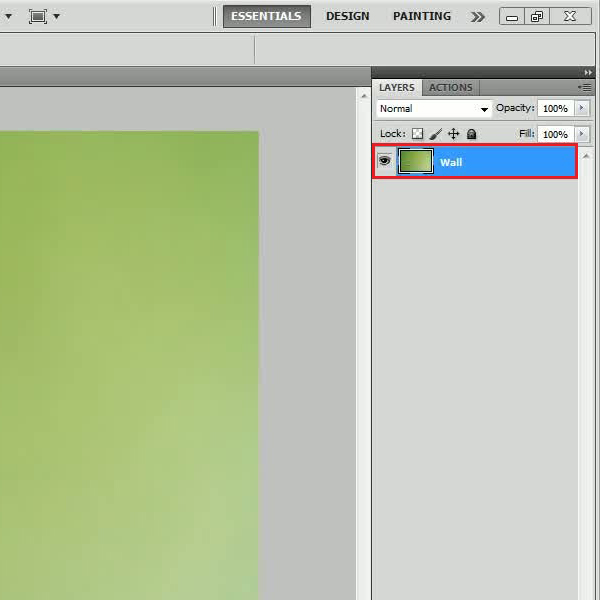Open screen mode dropdown arrow
This screenshot has width=600, height=600.
(x=57, y=16)
